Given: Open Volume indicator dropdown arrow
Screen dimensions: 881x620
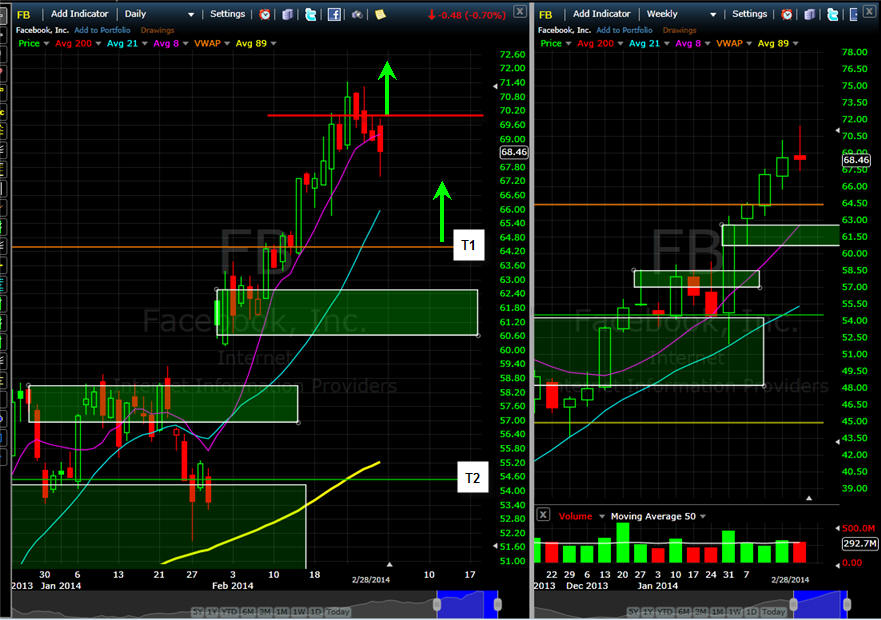Looking at the screenshot, I should click(x=601, y=517).
